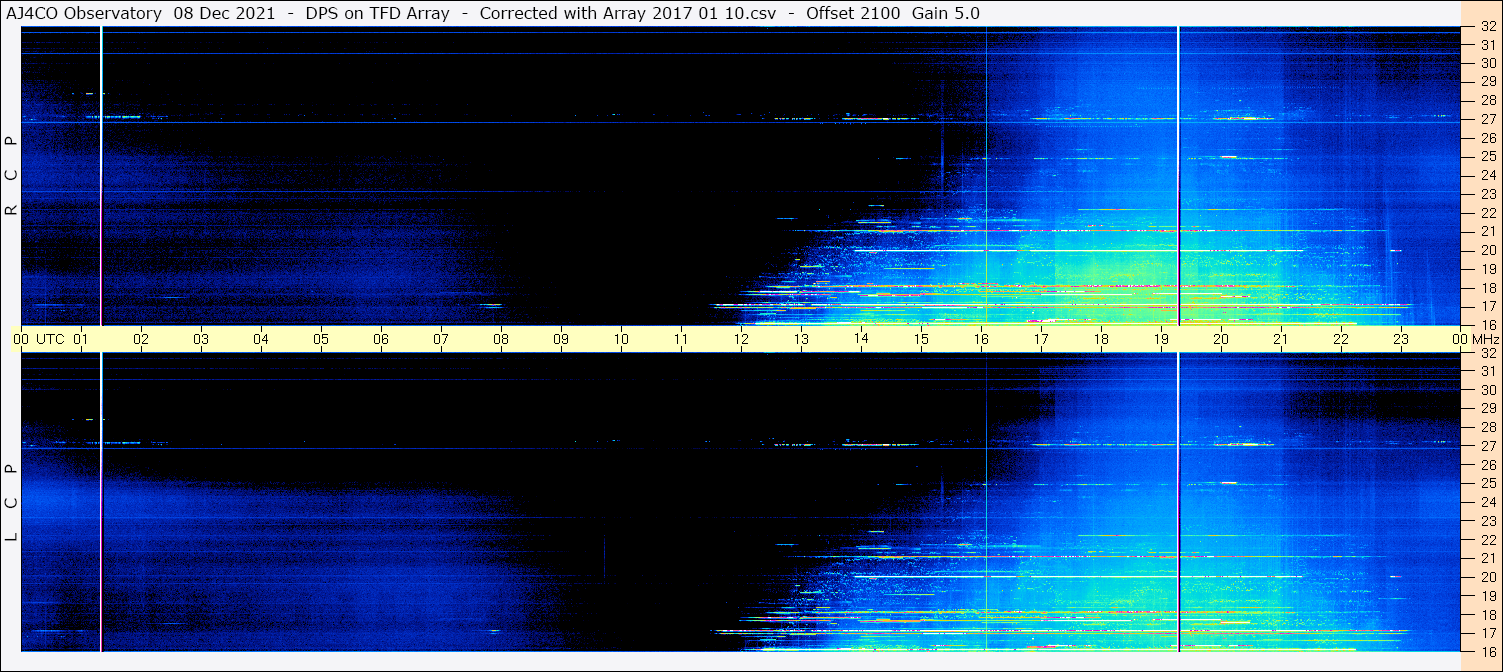Click 26 MHz frequency label in LCP panel

pos(1487,465)
